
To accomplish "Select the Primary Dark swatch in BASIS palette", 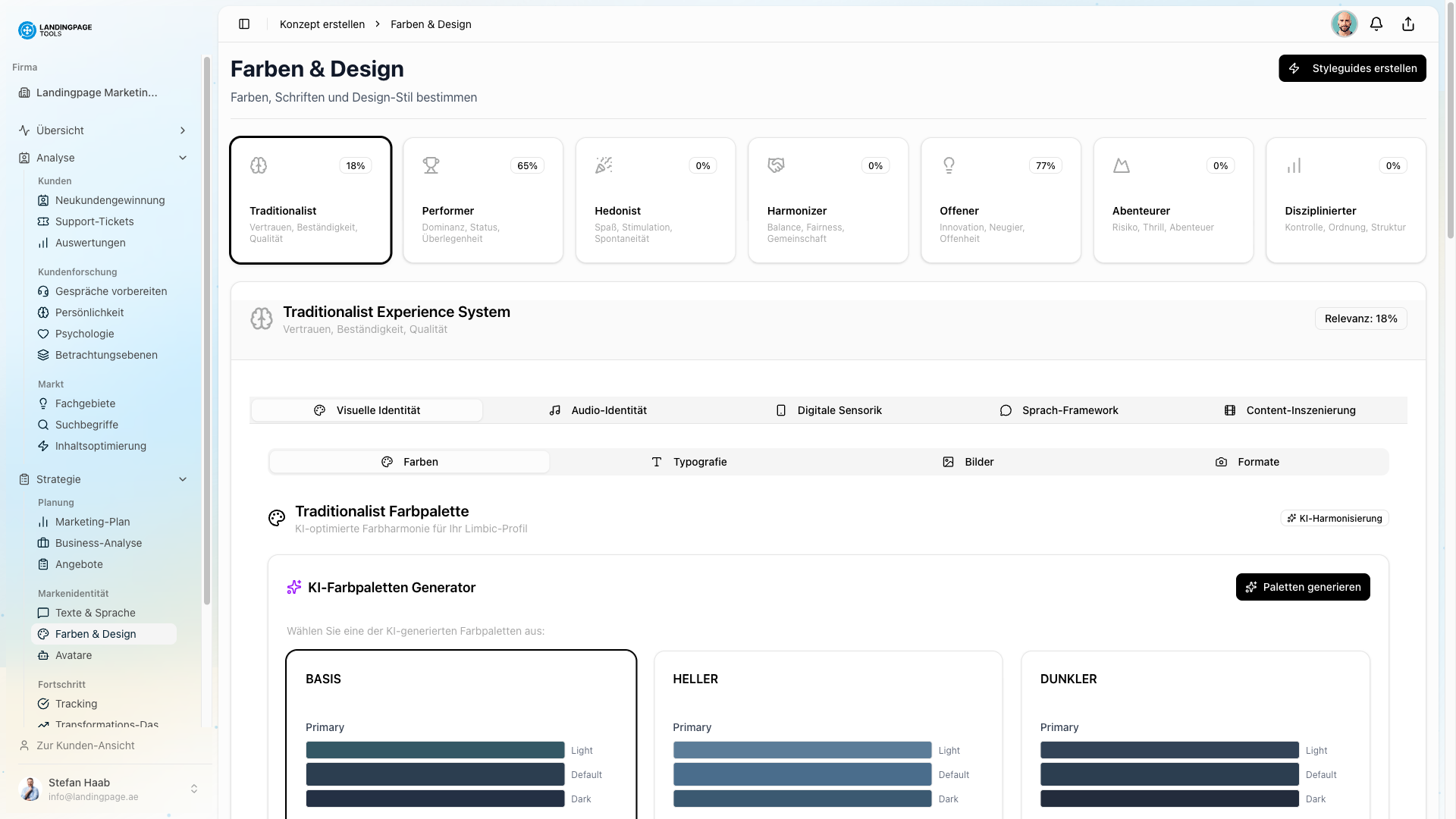I will (x=435, y=799).
